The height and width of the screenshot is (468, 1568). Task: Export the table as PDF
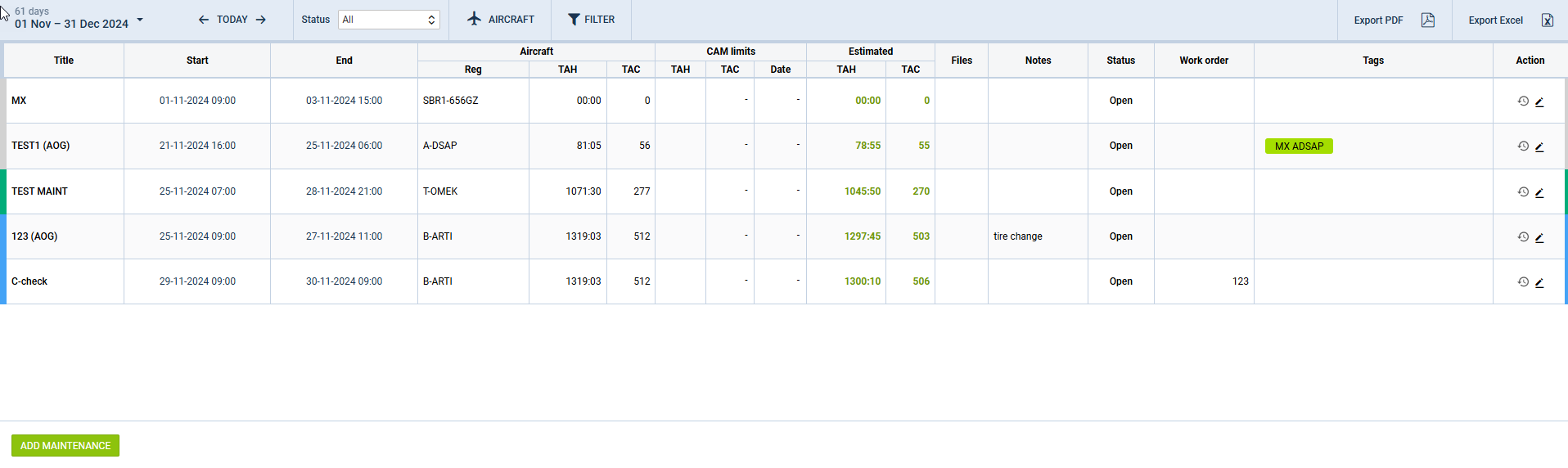click(1395, 20)
